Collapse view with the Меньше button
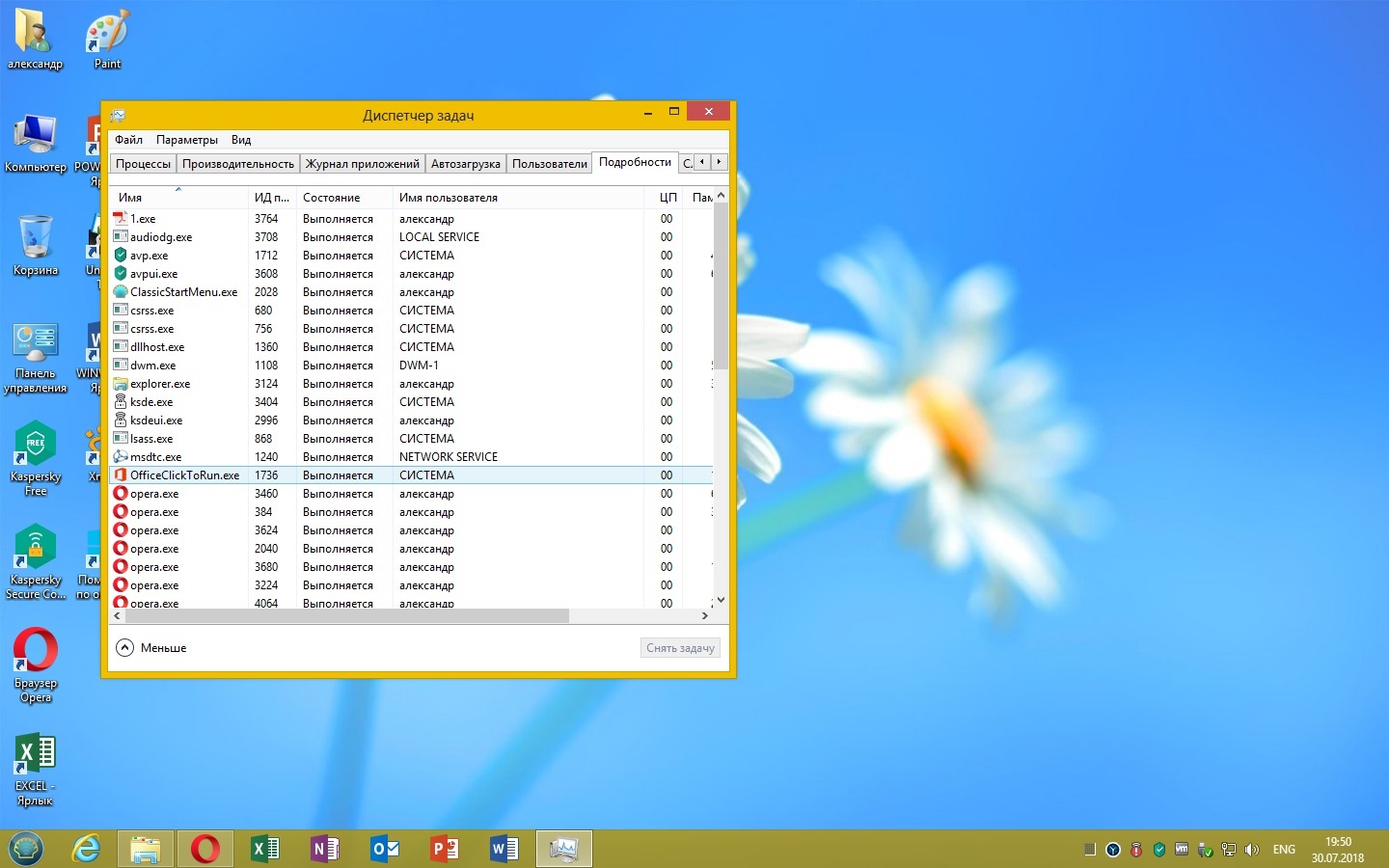This screenshot has height=868, width=1389. click(x=151, y=648)
